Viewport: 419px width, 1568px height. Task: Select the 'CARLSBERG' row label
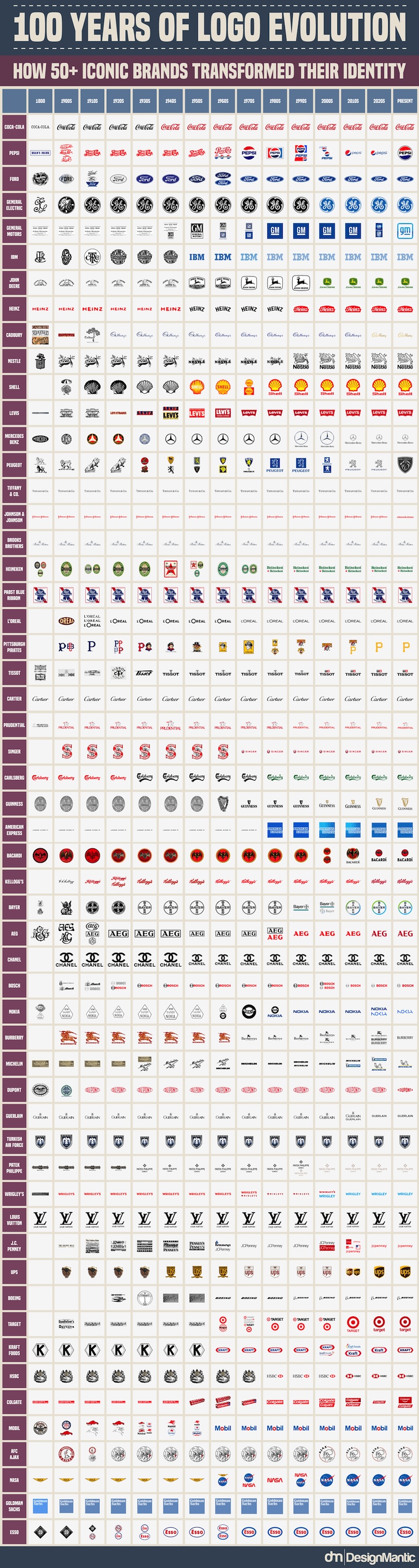14,777
